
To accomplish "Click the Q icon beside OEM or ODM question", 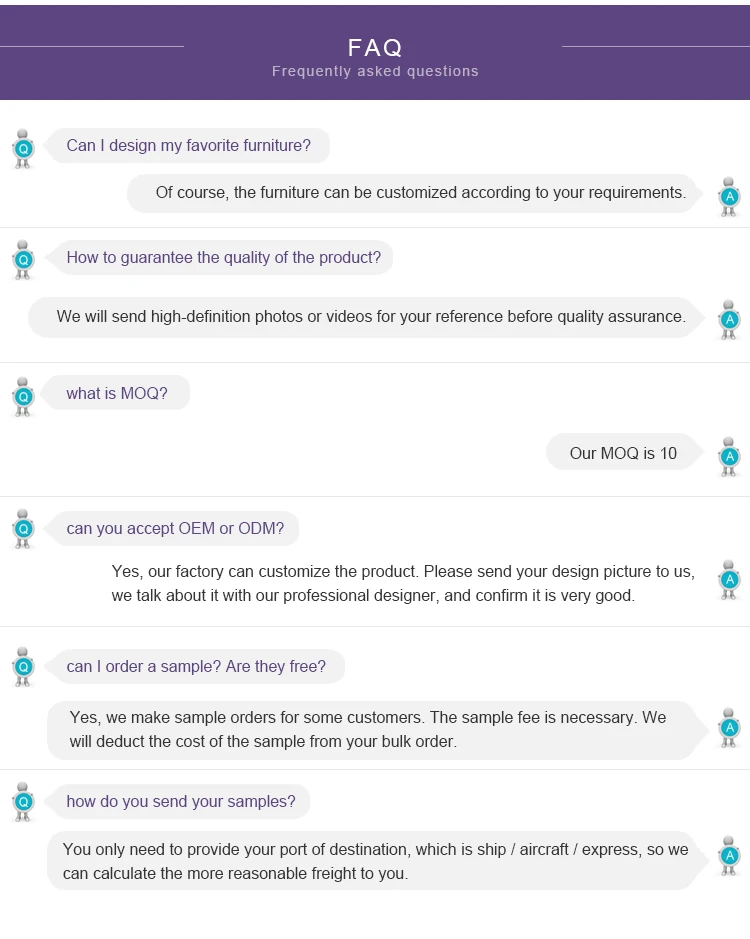I will (24, 528).
